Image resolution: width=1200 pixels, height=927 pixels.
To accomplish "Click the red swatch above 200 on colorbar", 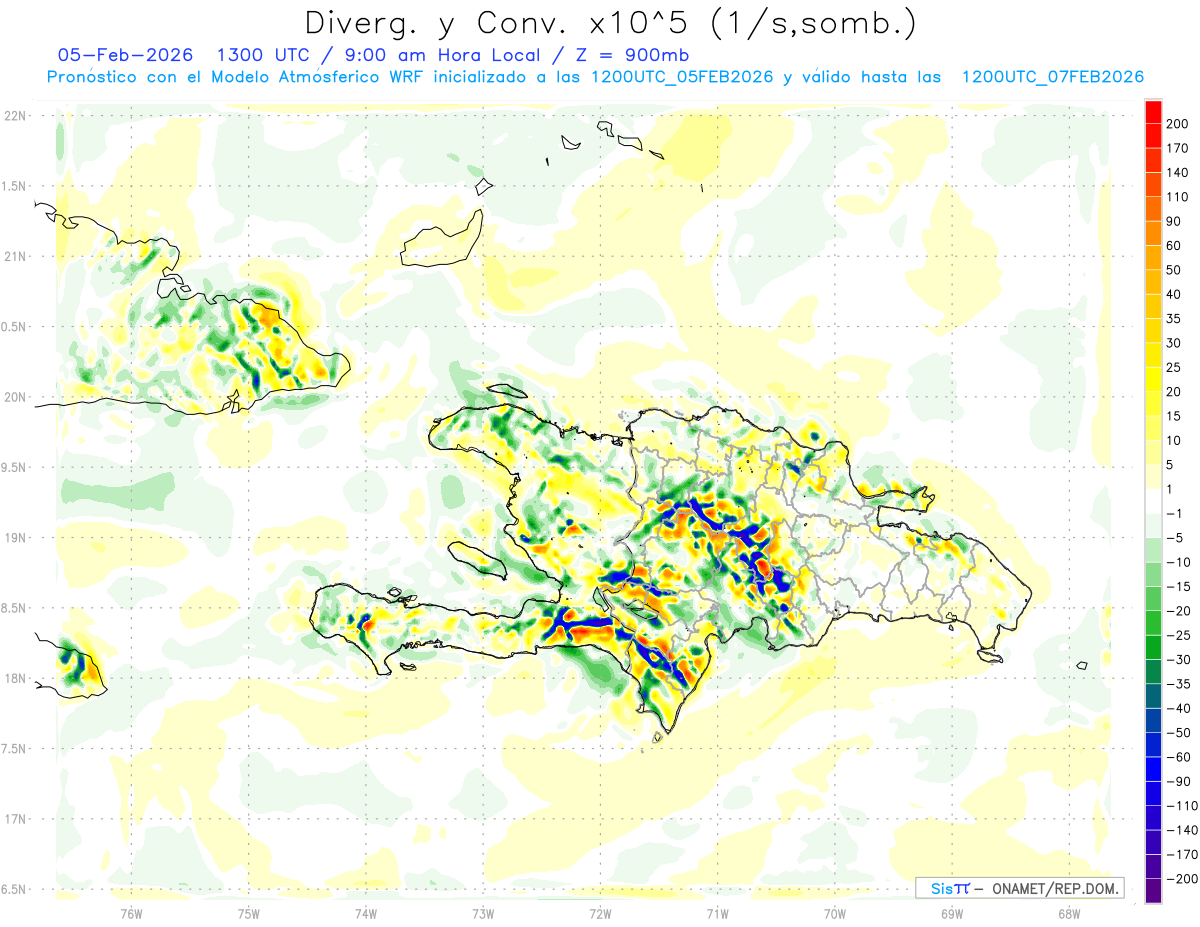I will (x=1153, y=112).
